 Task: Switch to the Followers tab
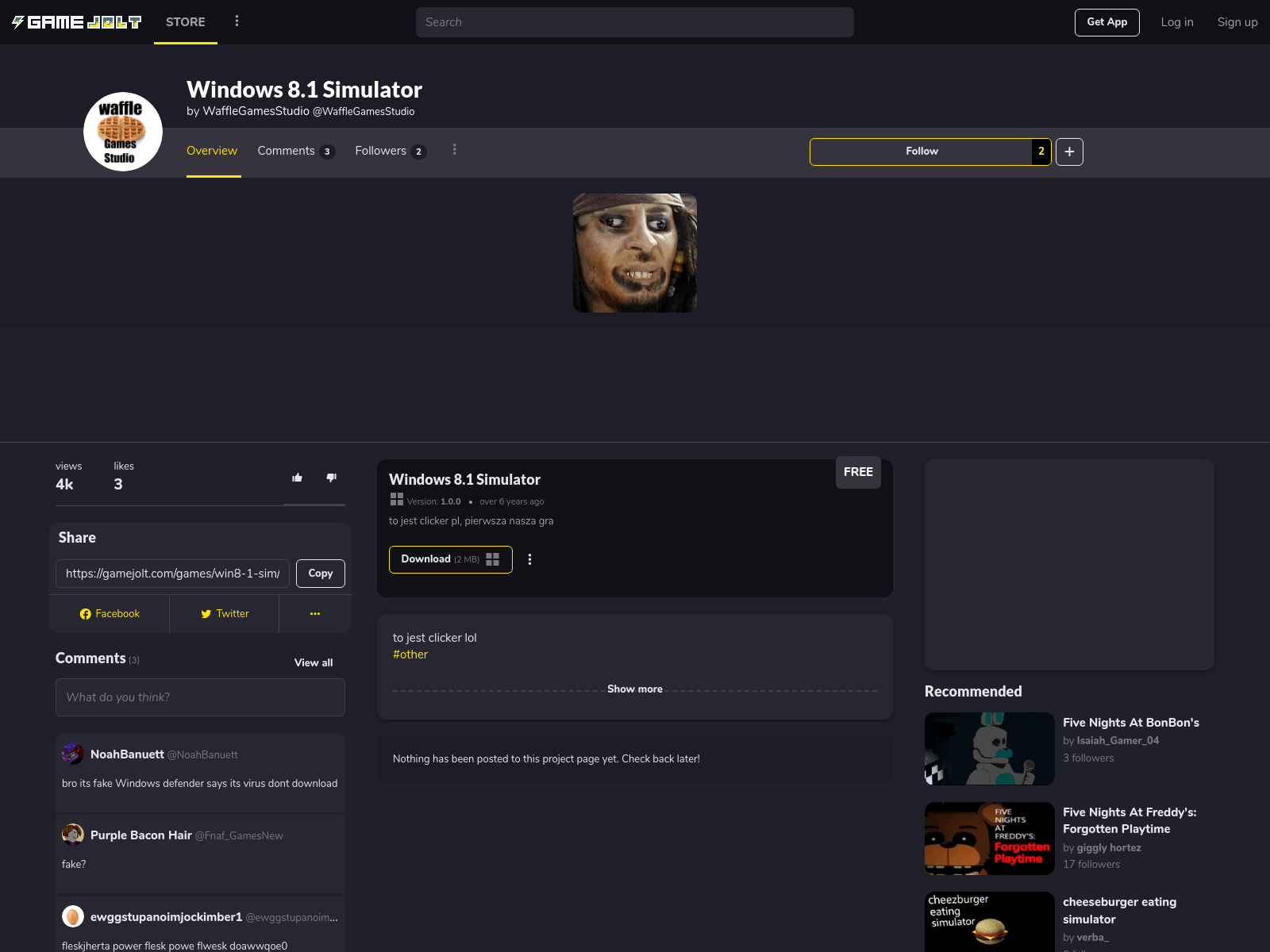pyautogui.click(x=391, y=151)
